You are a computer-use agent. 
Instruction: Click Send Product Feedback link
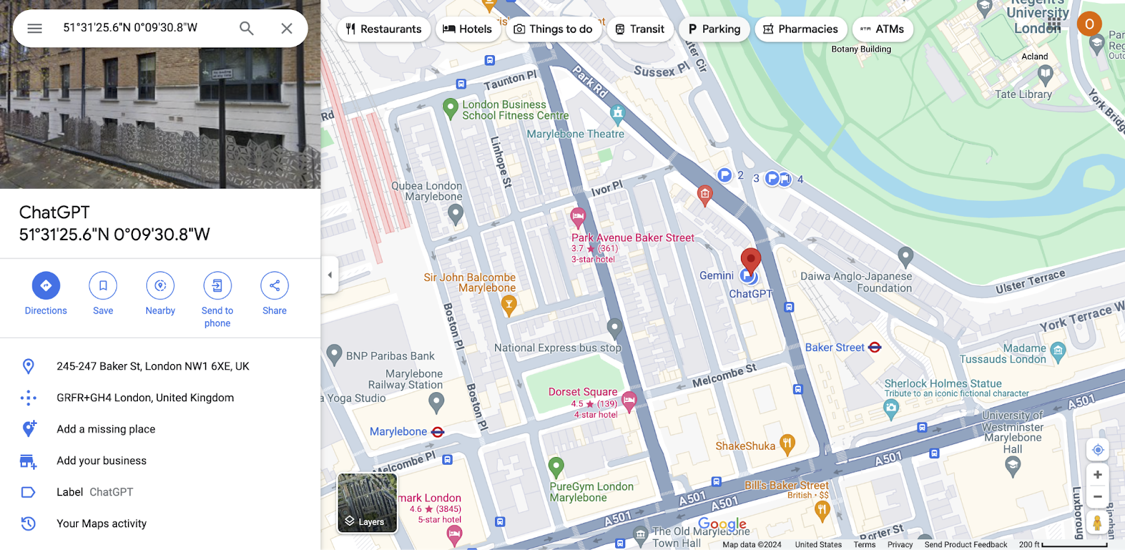(966, 545)
